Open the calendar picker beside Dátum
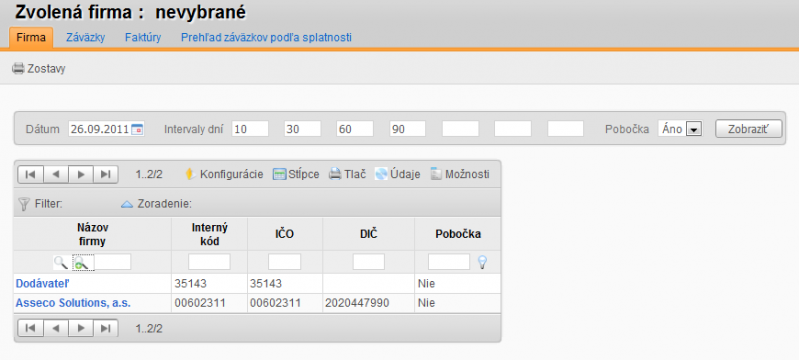This screenshot has height=360, width=799. pos(137,130)
